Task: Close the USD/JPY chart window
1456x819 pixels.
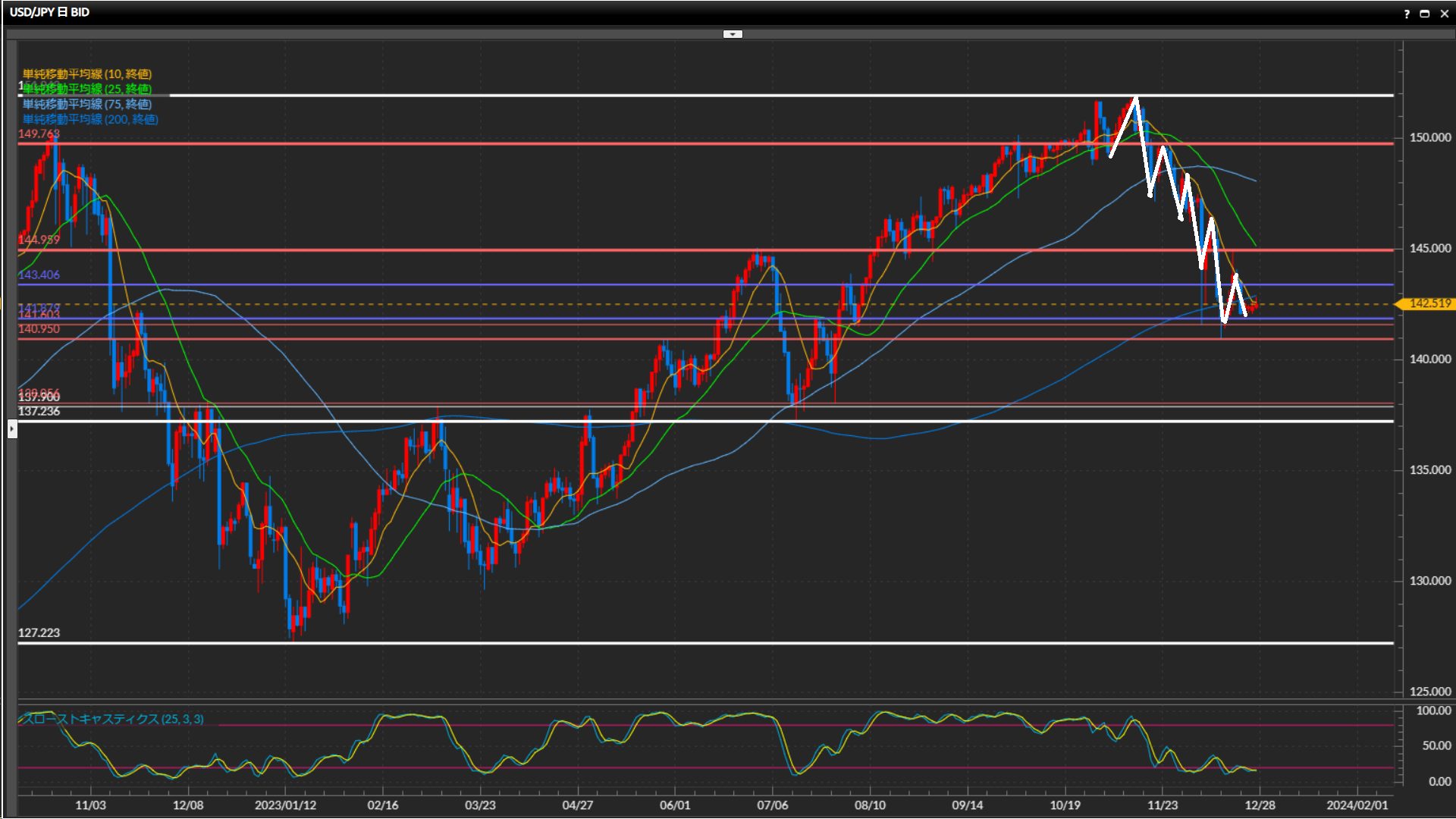Action: (1445, 14)
